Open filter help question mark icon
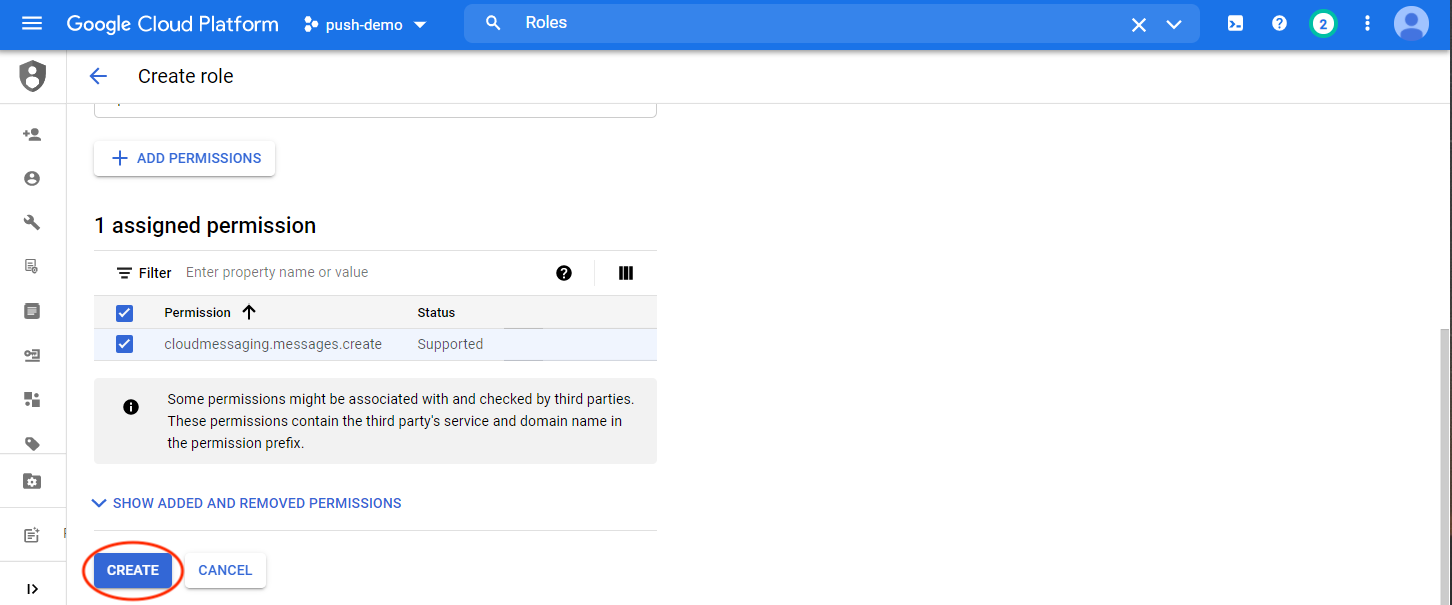 (x=564, y=273)
